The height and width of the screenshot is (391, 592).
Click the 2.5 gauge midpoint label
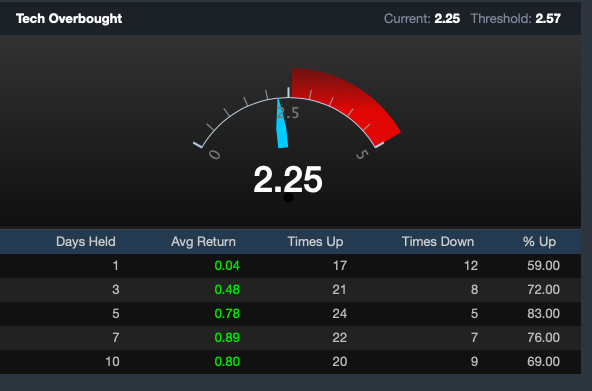coord(288,113)
